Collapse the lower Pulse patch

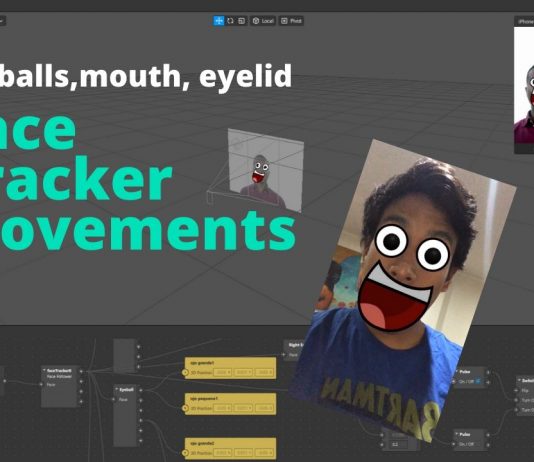(457, 434)
